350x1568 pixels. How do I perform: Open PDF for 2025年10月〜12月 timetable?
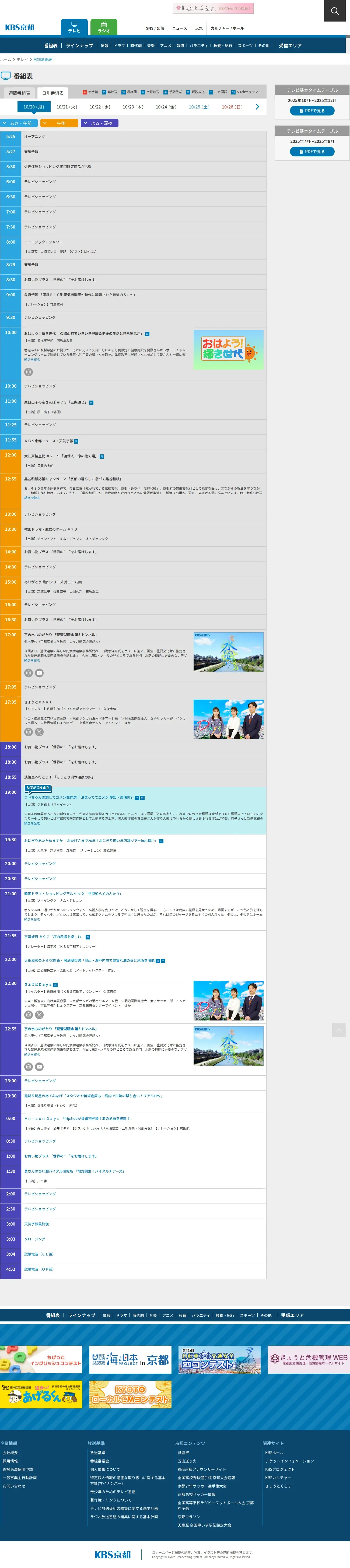312,111
